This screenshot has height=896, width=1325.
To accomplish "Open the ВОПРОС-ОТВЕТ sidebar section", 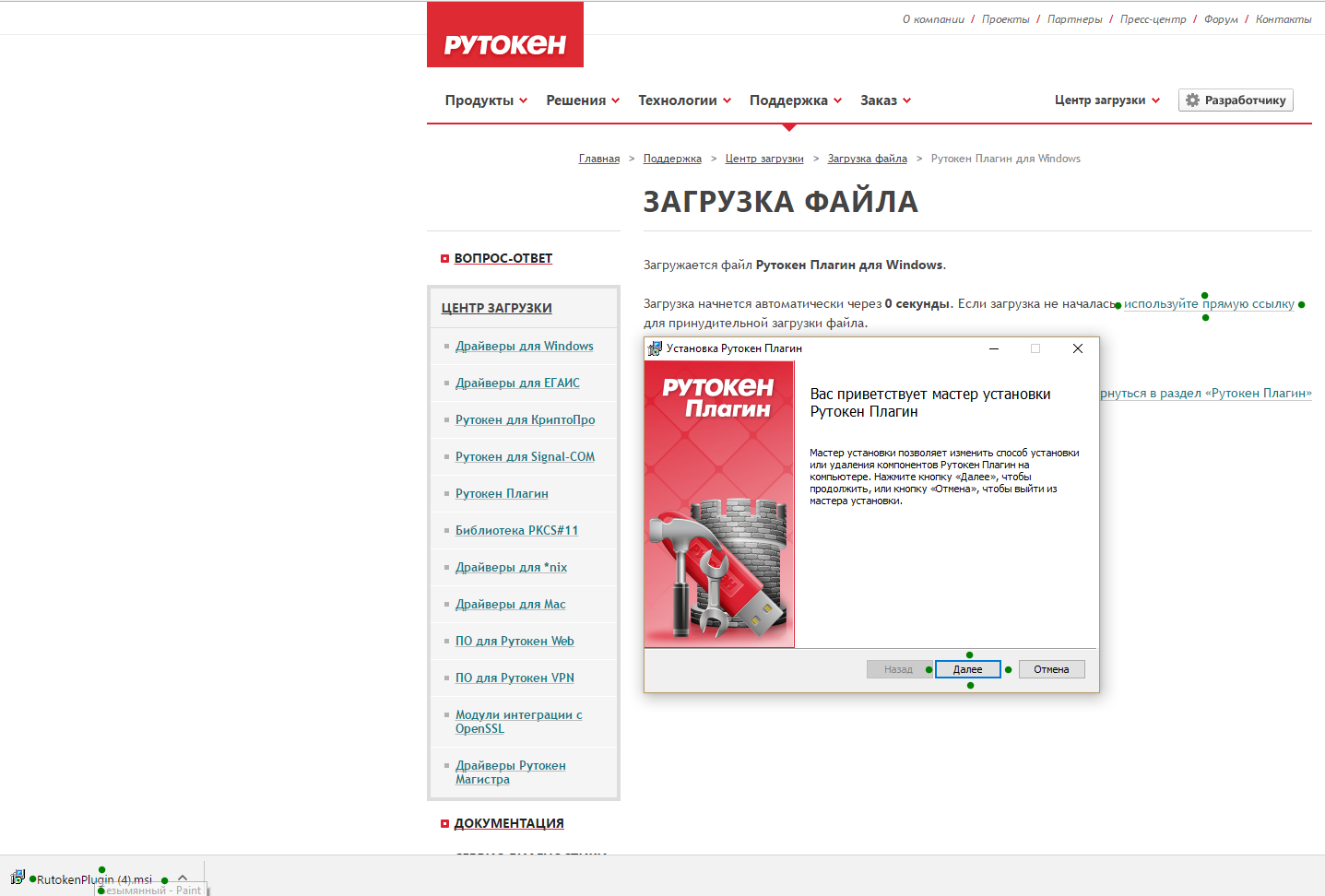I will click(x=503, y=258).
